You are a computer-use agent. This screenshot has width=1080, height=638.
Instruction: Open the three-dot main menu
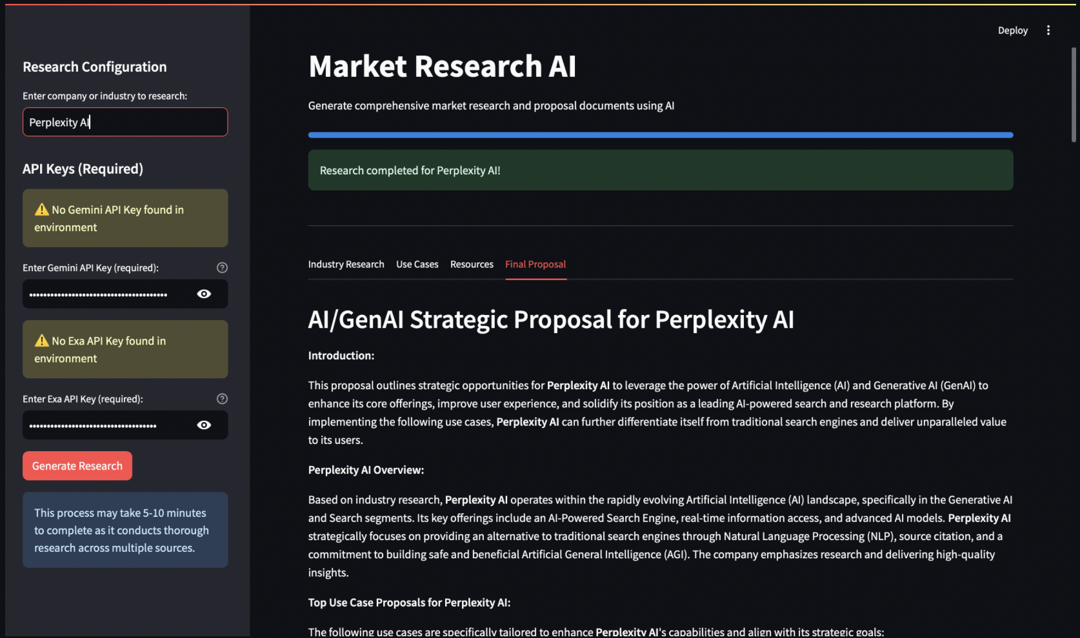(x=1048, y=30)
